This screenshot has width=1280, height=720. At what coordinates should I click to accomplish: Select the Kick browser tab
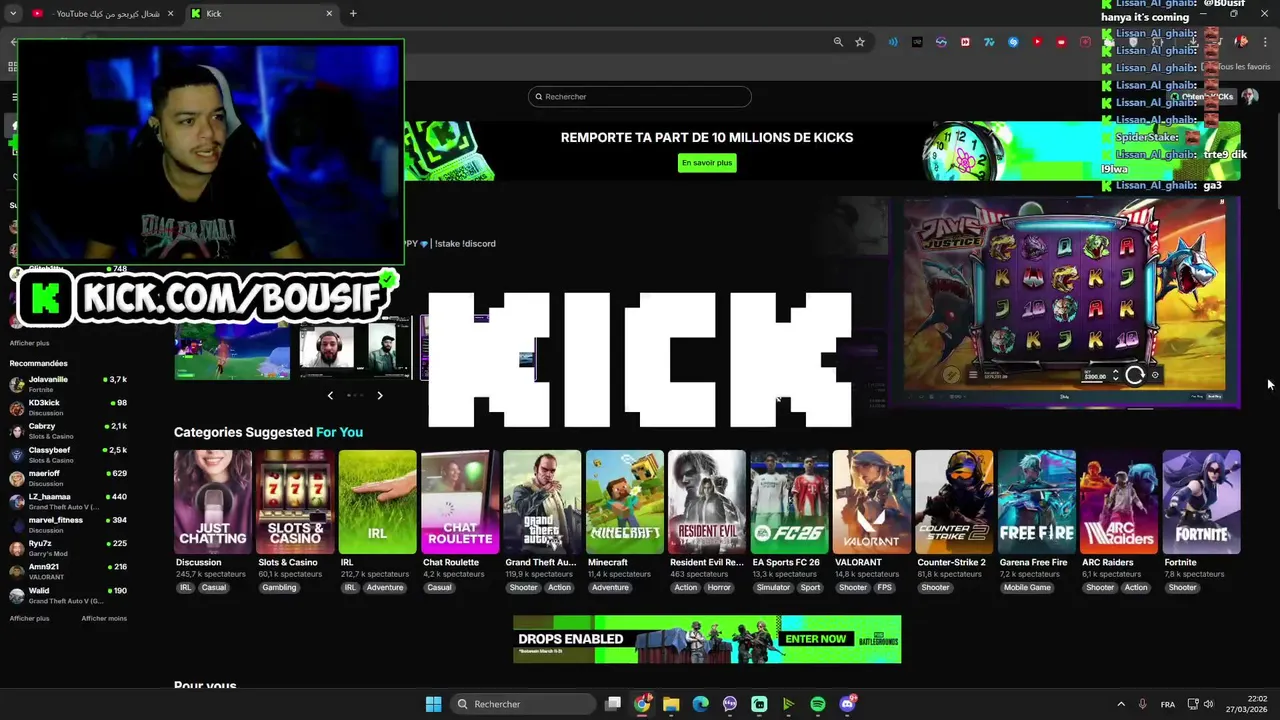260,14
